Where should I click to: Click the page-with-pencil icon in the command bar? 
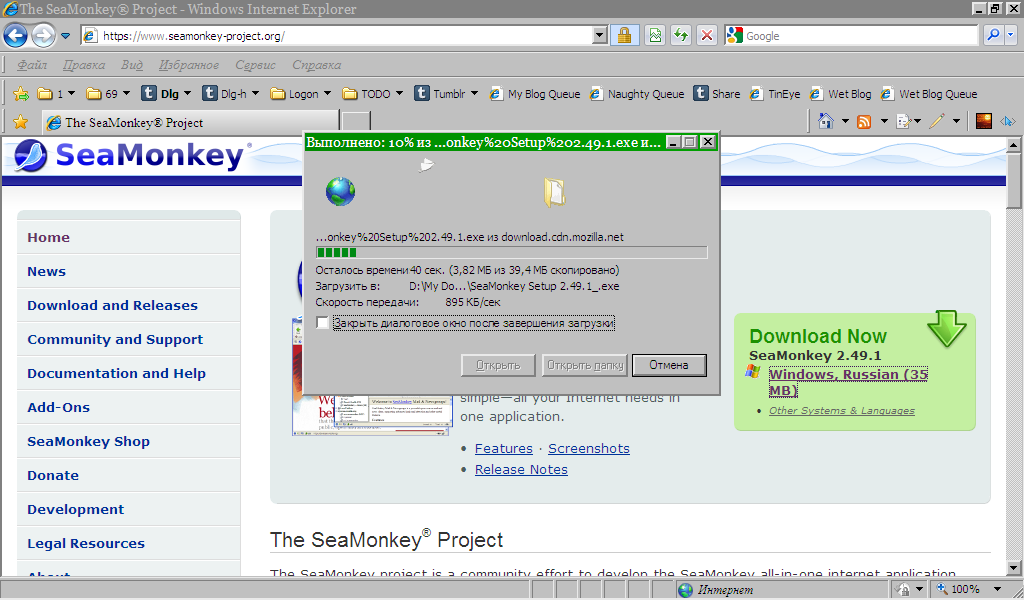click(904, 121)
